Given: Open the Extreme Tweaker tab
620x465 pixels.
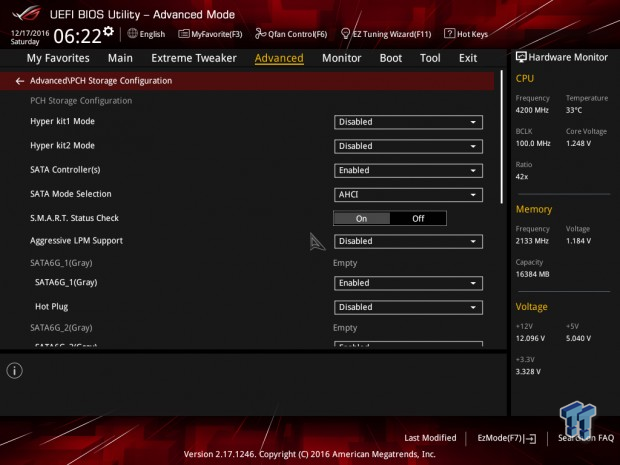Looking at the screenshot, I should [x=194, y=58].
